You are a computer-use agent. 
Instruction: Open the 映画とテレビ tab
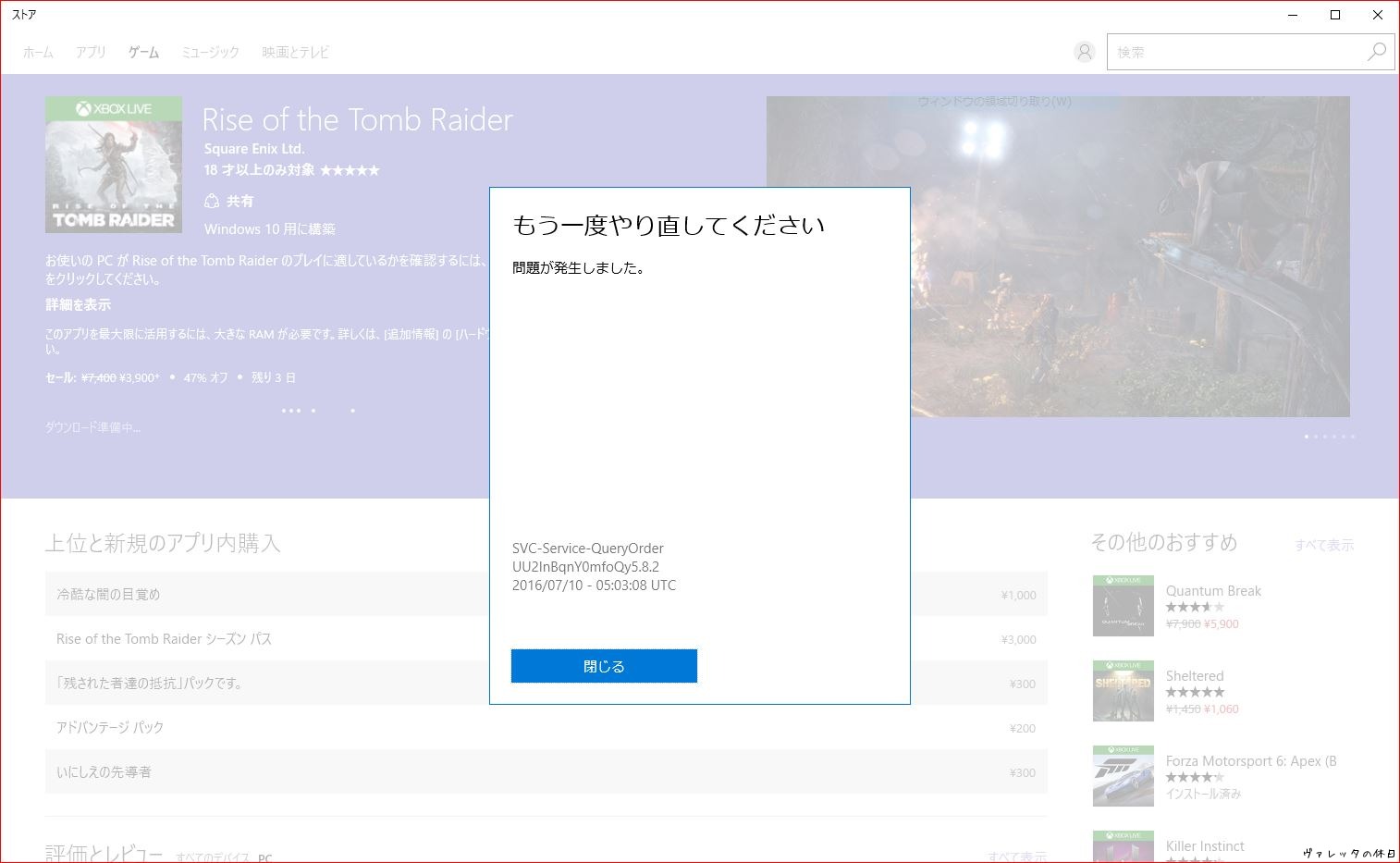(x=295, y=53)
